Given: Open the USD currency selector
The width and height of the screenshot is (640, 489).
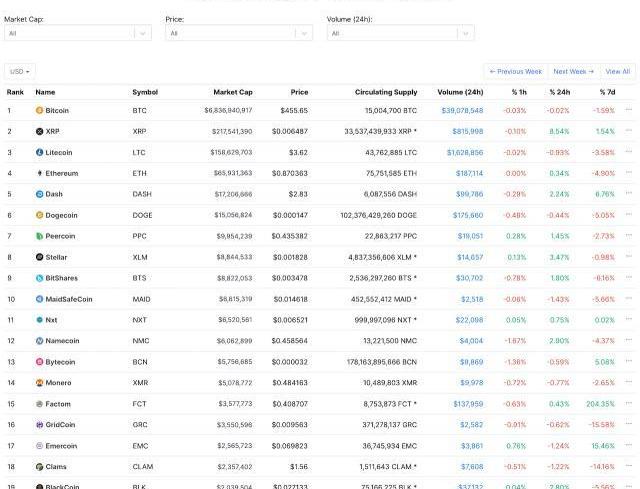Looking at the screenshot, I should [x=20, y=71].
